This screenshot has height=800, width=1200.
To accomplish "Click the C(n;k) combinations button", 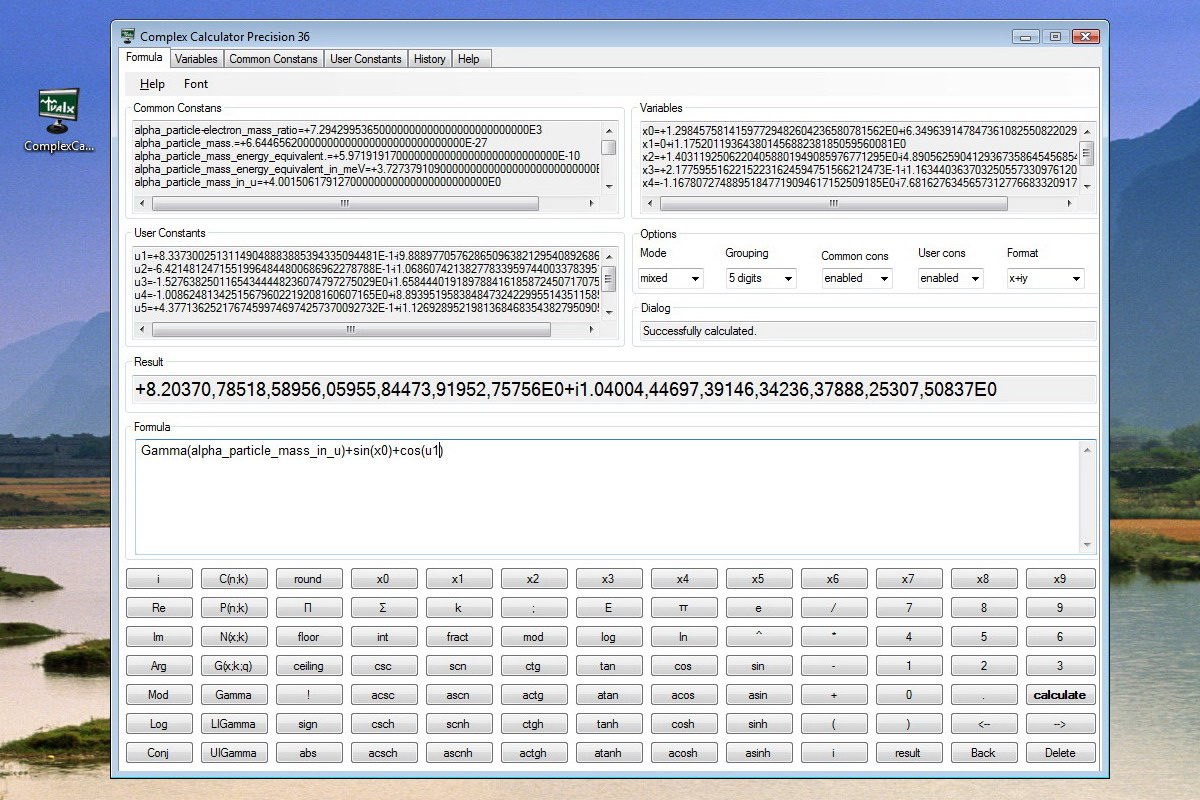I will coord(233,579).
